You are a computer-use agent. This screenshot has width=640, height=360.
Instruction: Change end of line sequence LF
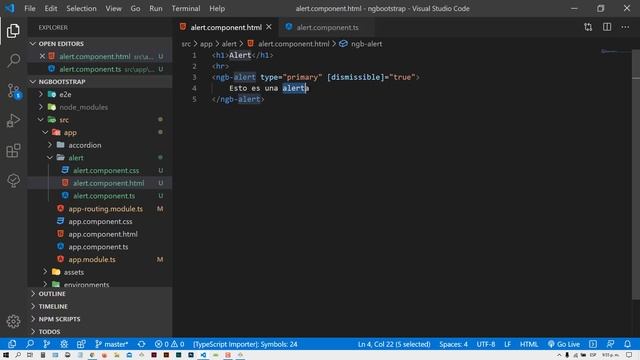coord(507,344)
